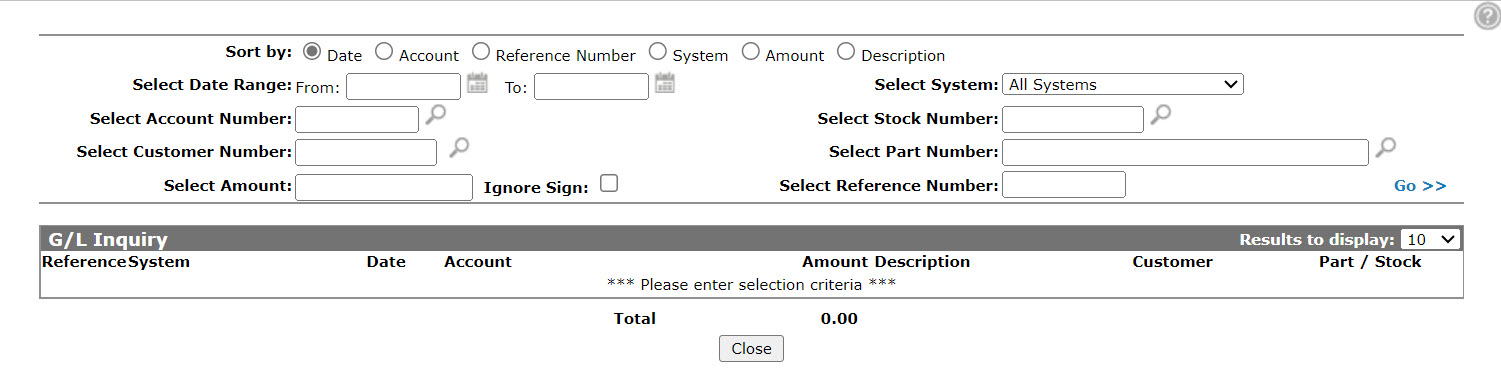Image resolution: width=1501 pixels, height=389 pixels.
Task: Look up customer number with magnifier icon
Action: pyautogui.click(x=458, y=148)
